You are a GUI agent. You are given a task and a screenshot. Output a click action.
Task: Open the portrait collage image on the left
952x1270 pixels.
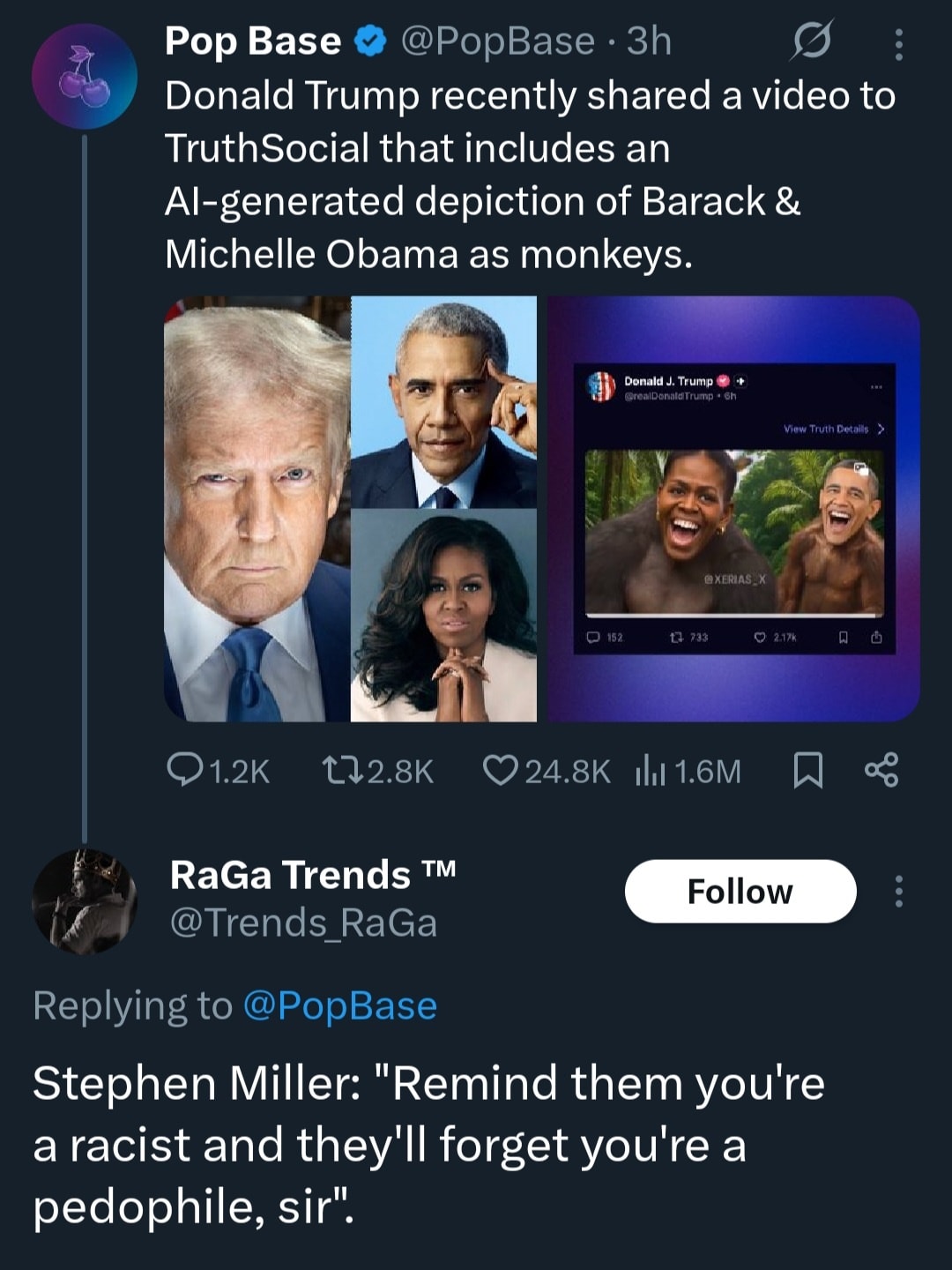coord(350,509)
